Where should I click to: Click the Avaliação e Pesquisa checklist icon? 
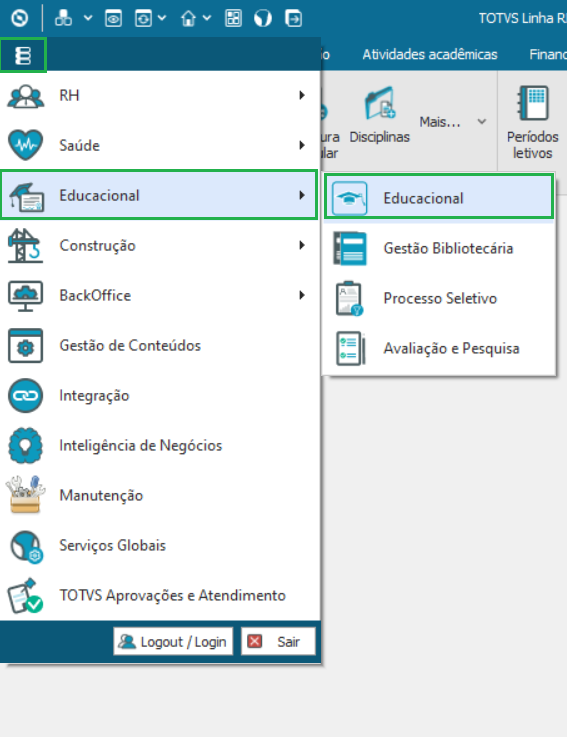pos(350,349)
